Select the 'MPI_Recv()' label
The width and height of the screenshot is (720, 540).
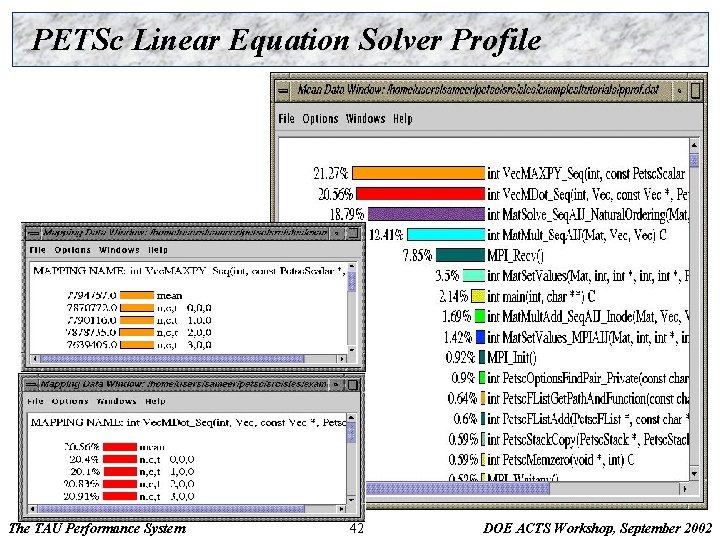coord(516,255)
